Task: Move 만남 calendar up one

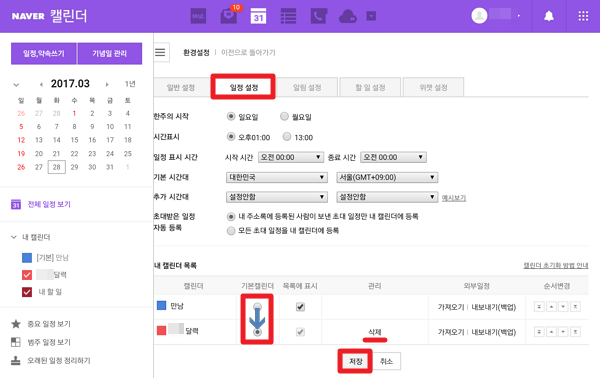Action: 551,306
